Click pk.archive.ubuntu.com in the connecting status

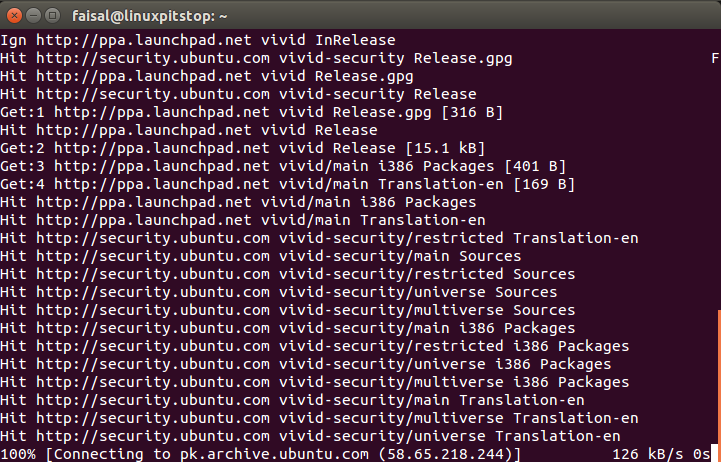(x=274, y=454)
